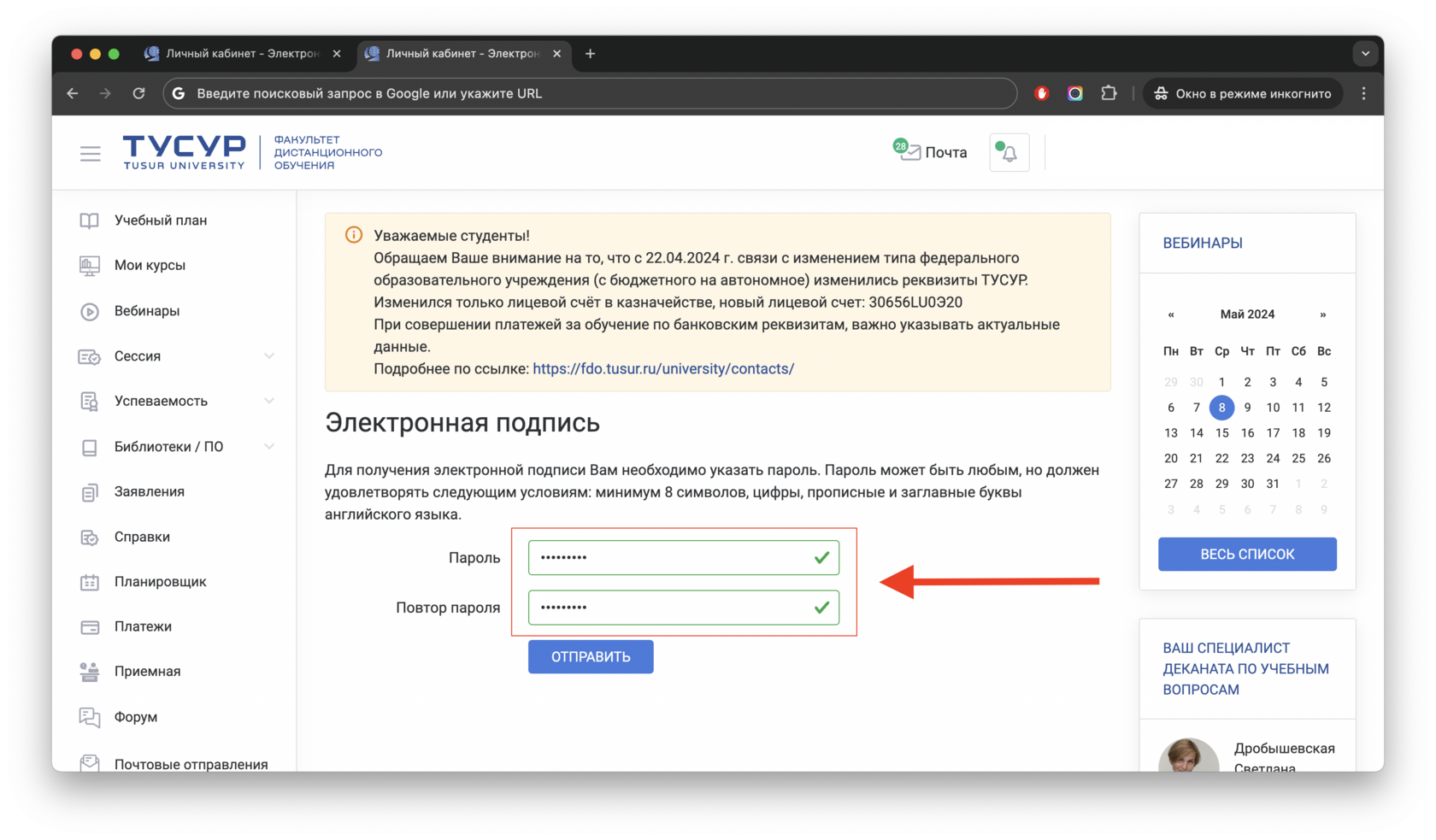Click the Почтовые отправления envelope icon

(x=90, y=763)
